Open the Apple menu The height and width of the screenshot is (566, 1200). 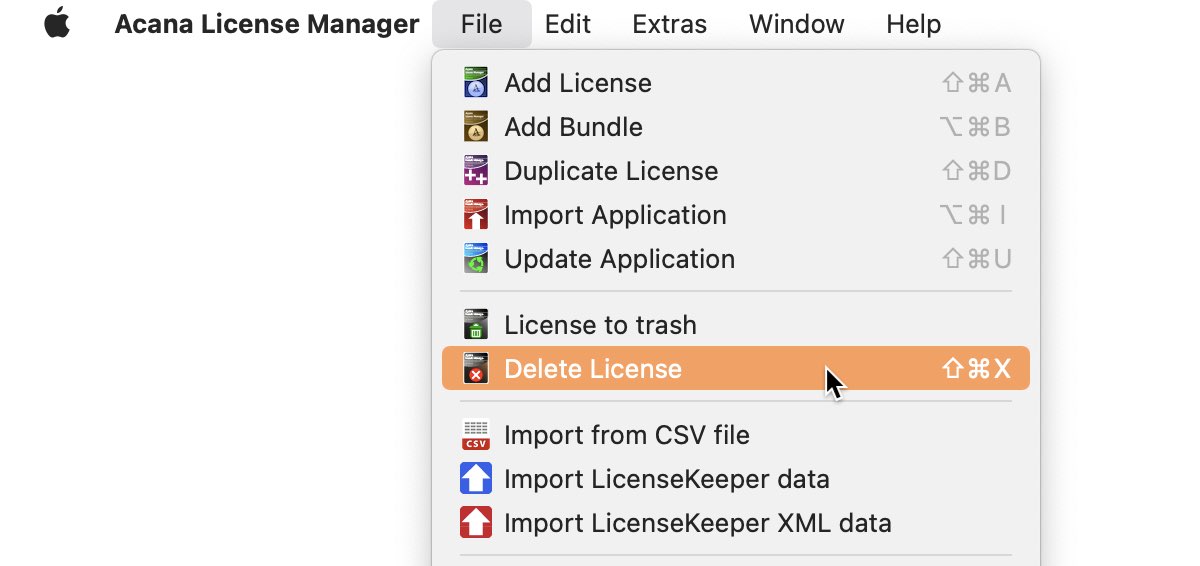tap(57, 24)
